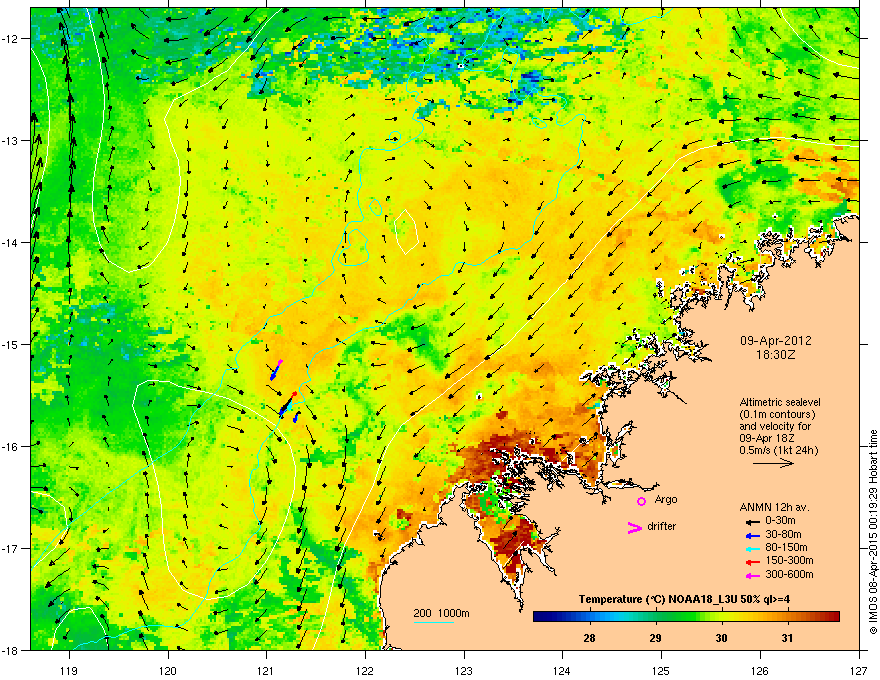Click the temperature color bar
The image size is (880, 680).
(x=686, y=616)
